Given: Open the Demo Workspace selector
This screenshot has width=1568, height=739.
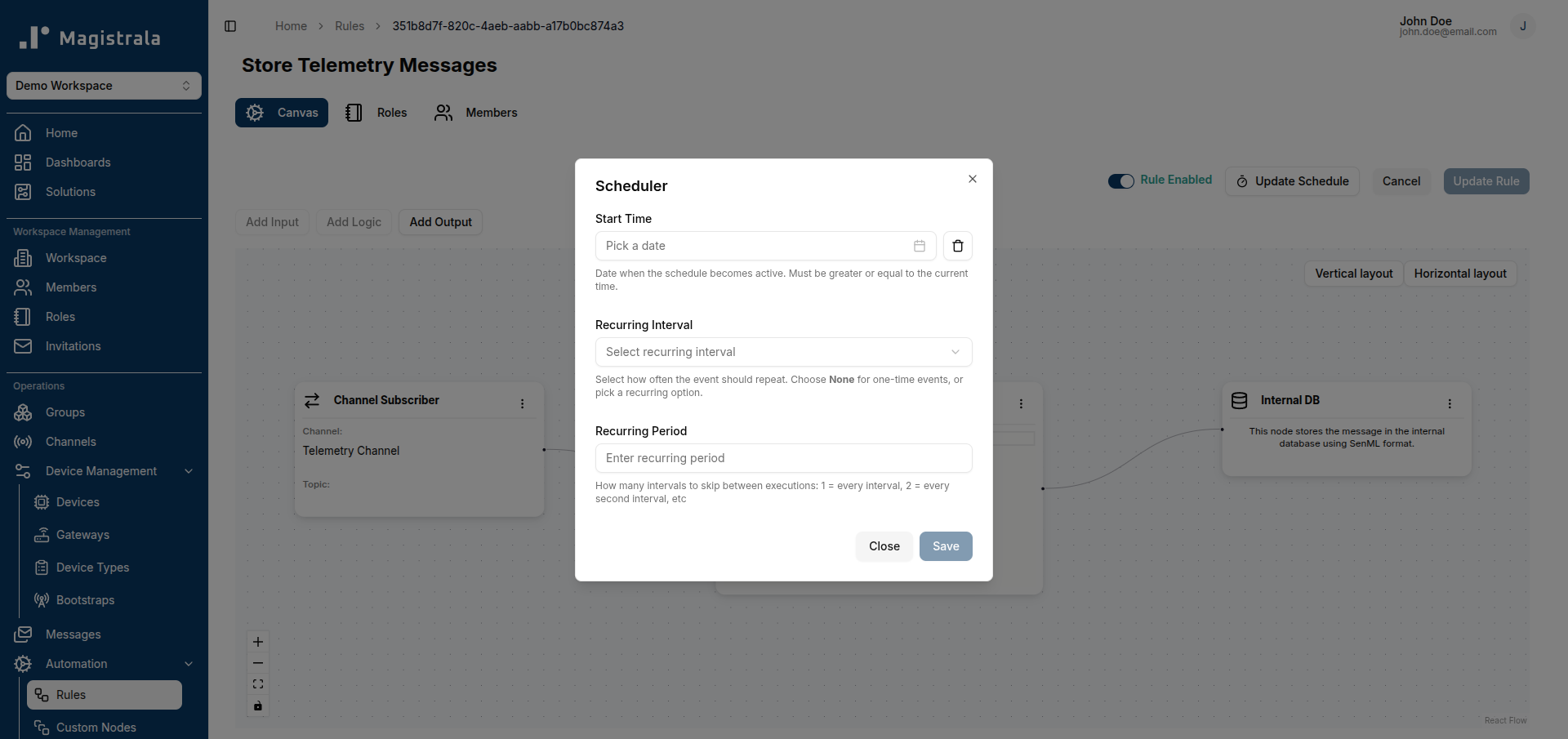Looking at the screenshot, I should [104, 86].
